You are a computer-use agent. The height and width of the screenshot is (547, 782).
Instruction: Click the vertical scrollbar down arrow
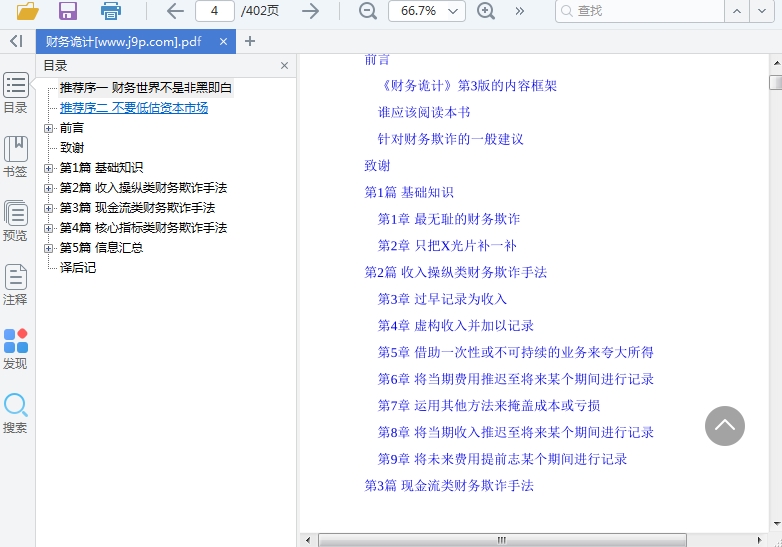pyautogui.click(x=777, y=524)
